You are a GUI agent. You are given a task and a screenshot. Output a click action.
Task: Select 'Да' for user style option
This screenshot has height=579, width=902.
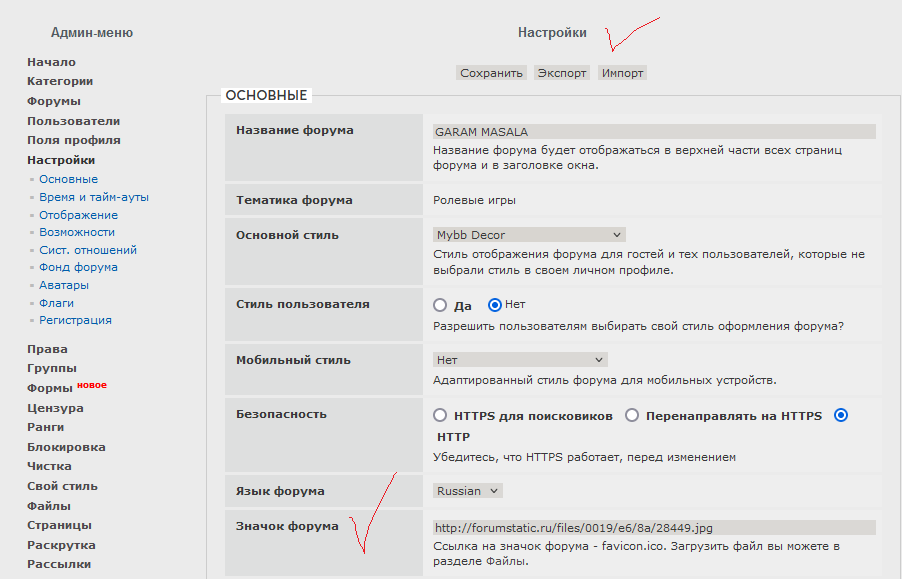coord(440,305)
